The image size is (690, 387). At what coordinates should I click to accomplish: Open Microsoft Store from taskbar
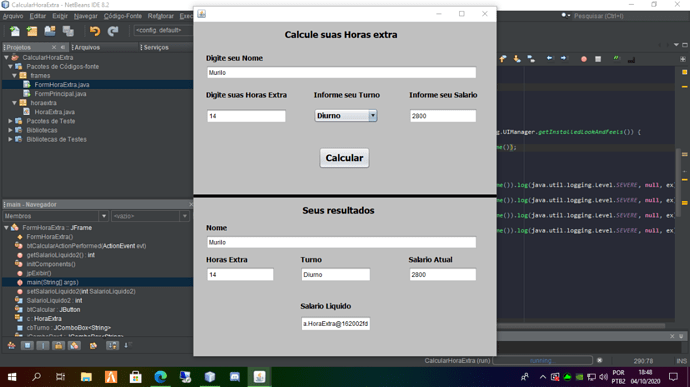click(136, 377)
